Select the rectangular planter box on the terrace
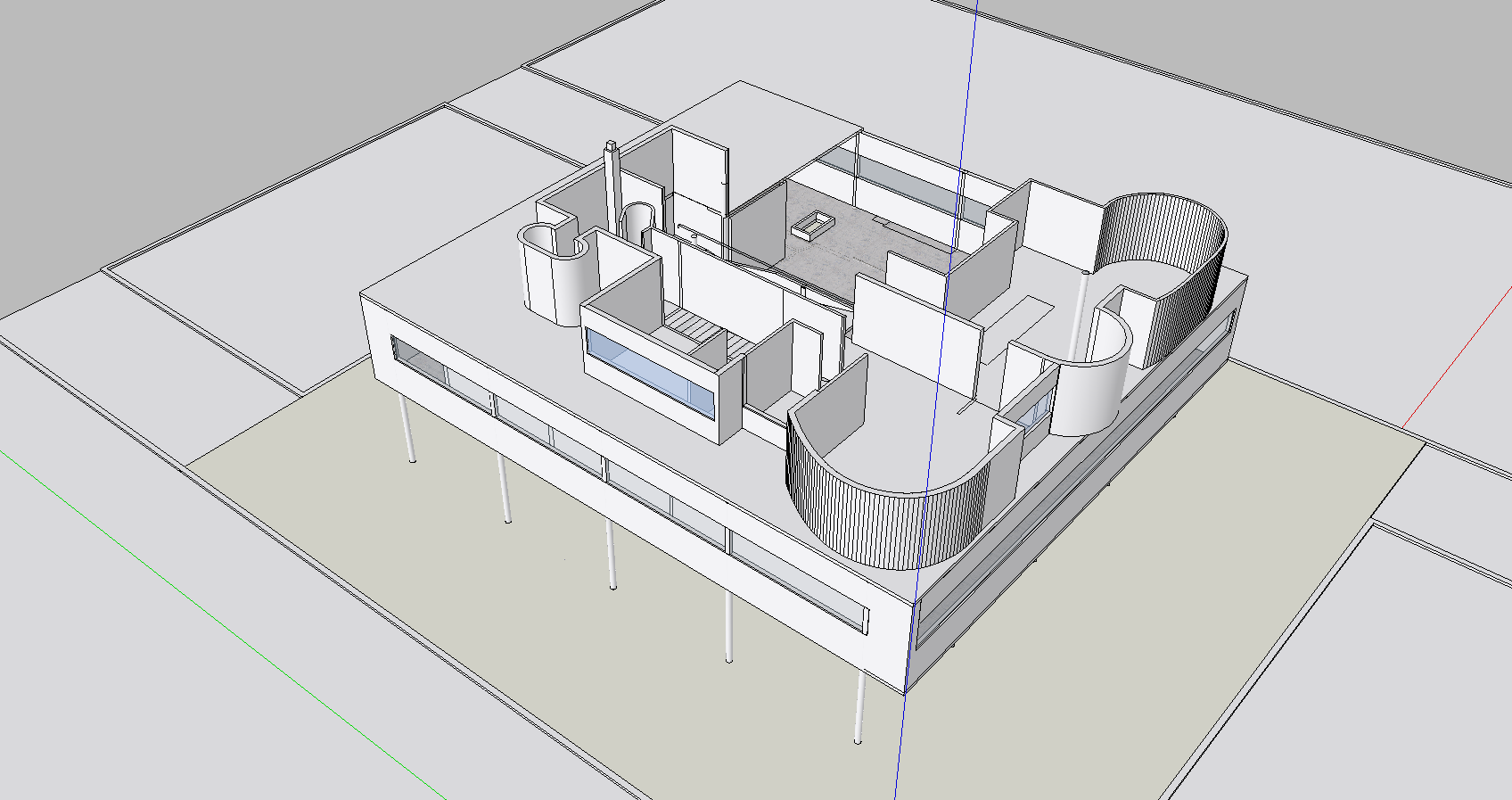Viewport: 1512px width, 800px height. click(811, 224)
